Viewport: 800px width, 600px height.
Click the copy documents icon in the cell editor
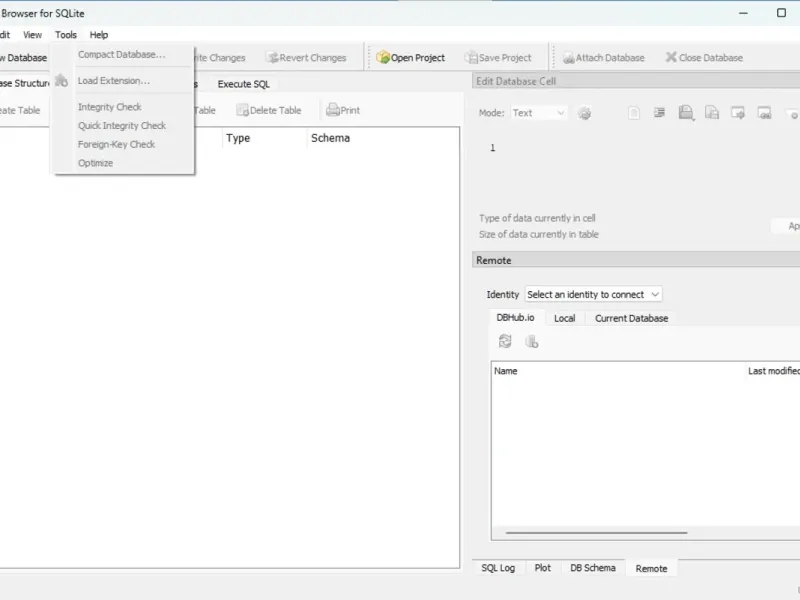point(712,112)
